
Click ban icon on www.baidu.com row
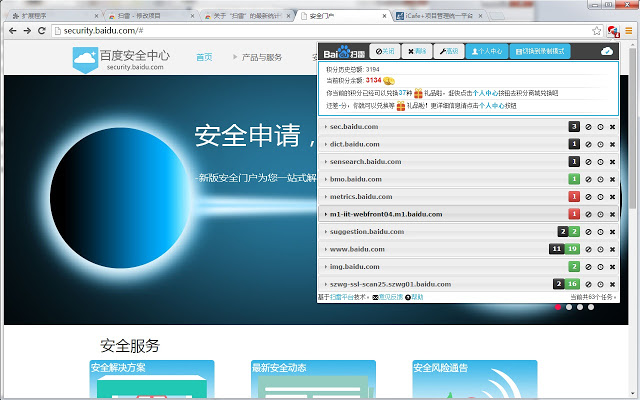point(588,249)
